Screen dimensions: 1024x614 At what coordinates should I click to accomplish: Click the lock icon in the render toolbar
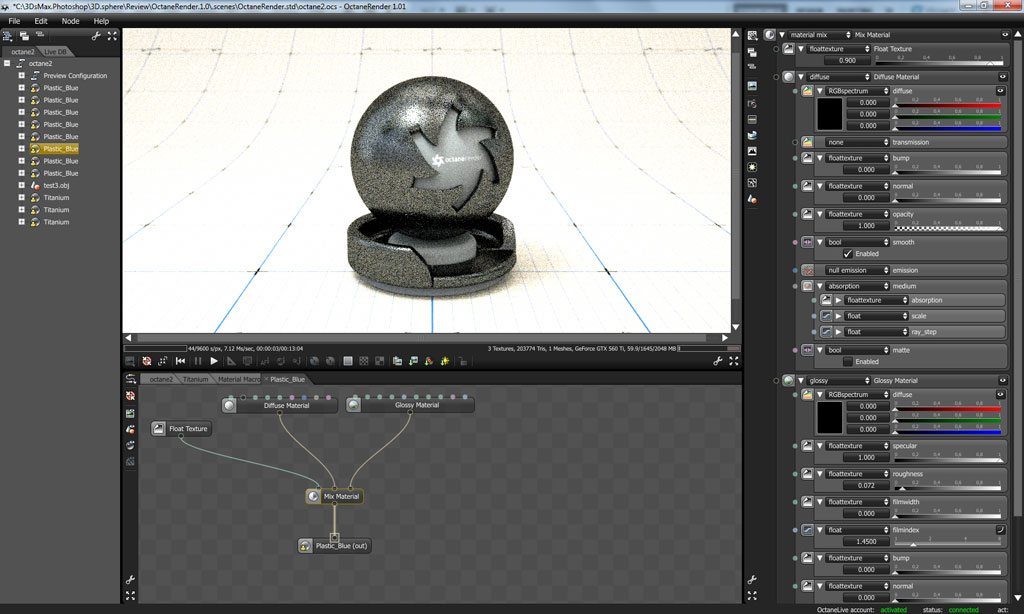pos(462,361)
